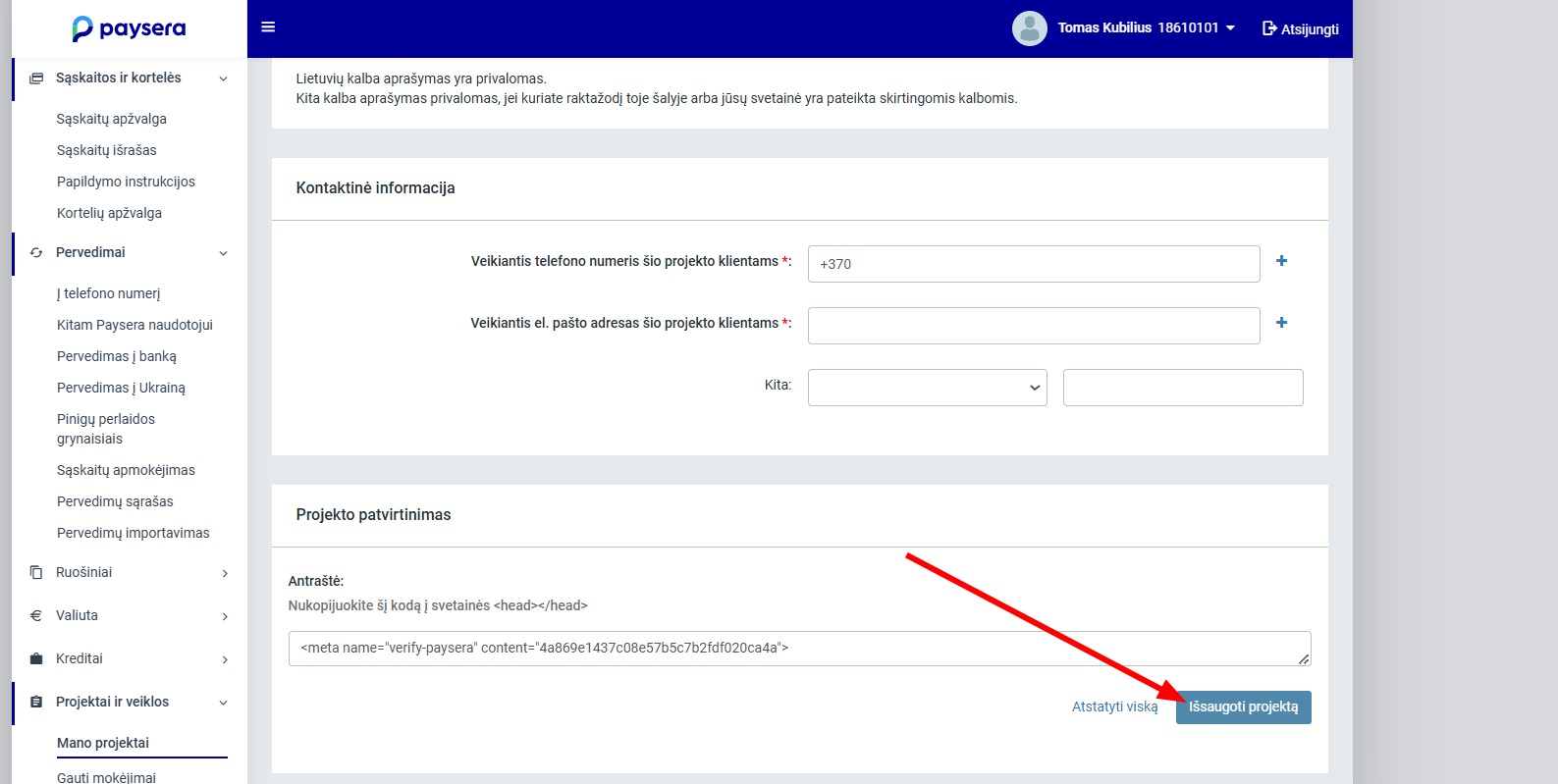The height and width of the screenshot is (784, 1558).
Task: Expand the Ruošiniai section chevron
Action: tap(225, 573)
